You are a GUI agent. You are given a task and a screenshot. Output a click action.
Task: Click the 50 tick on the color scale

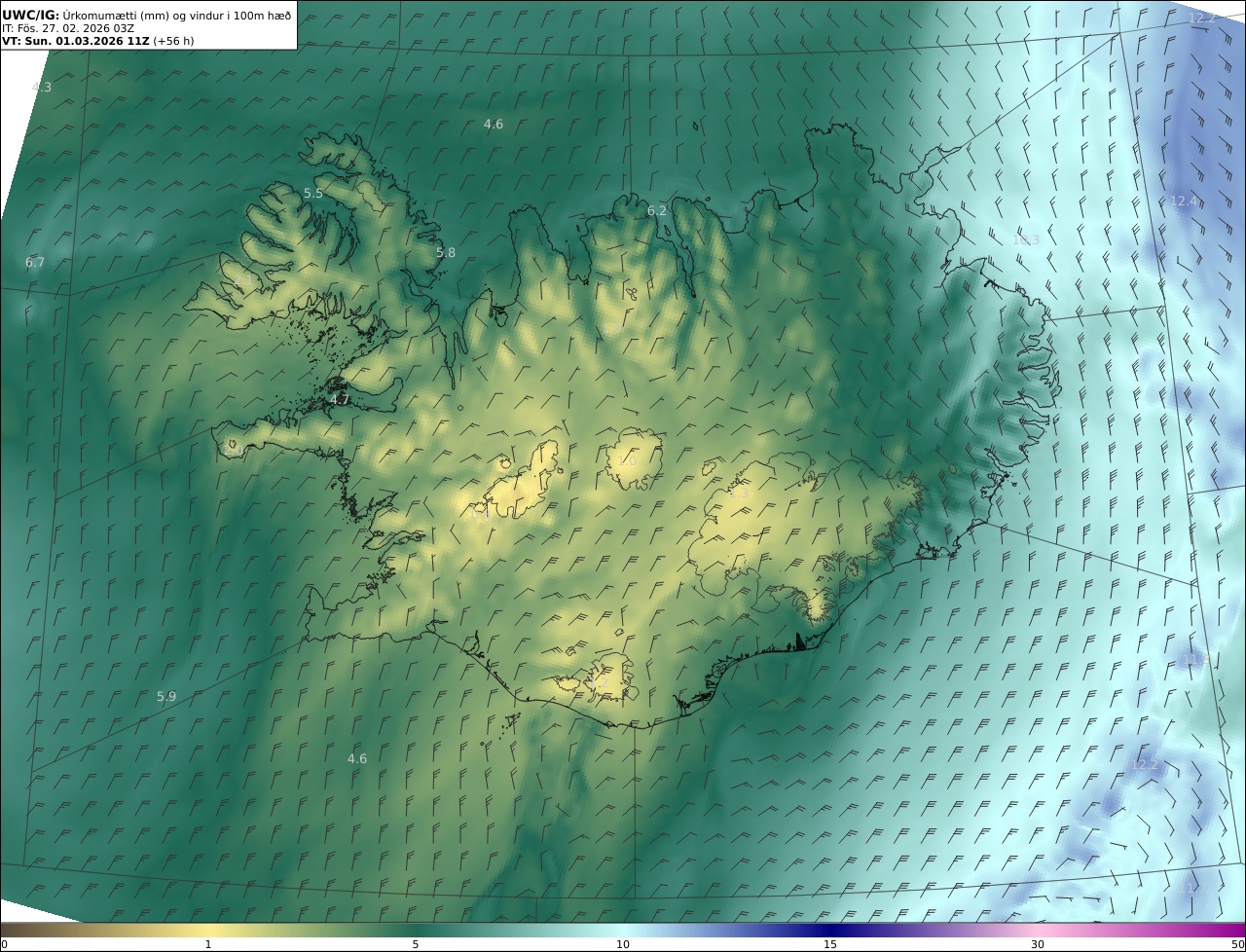(1238, 944)
